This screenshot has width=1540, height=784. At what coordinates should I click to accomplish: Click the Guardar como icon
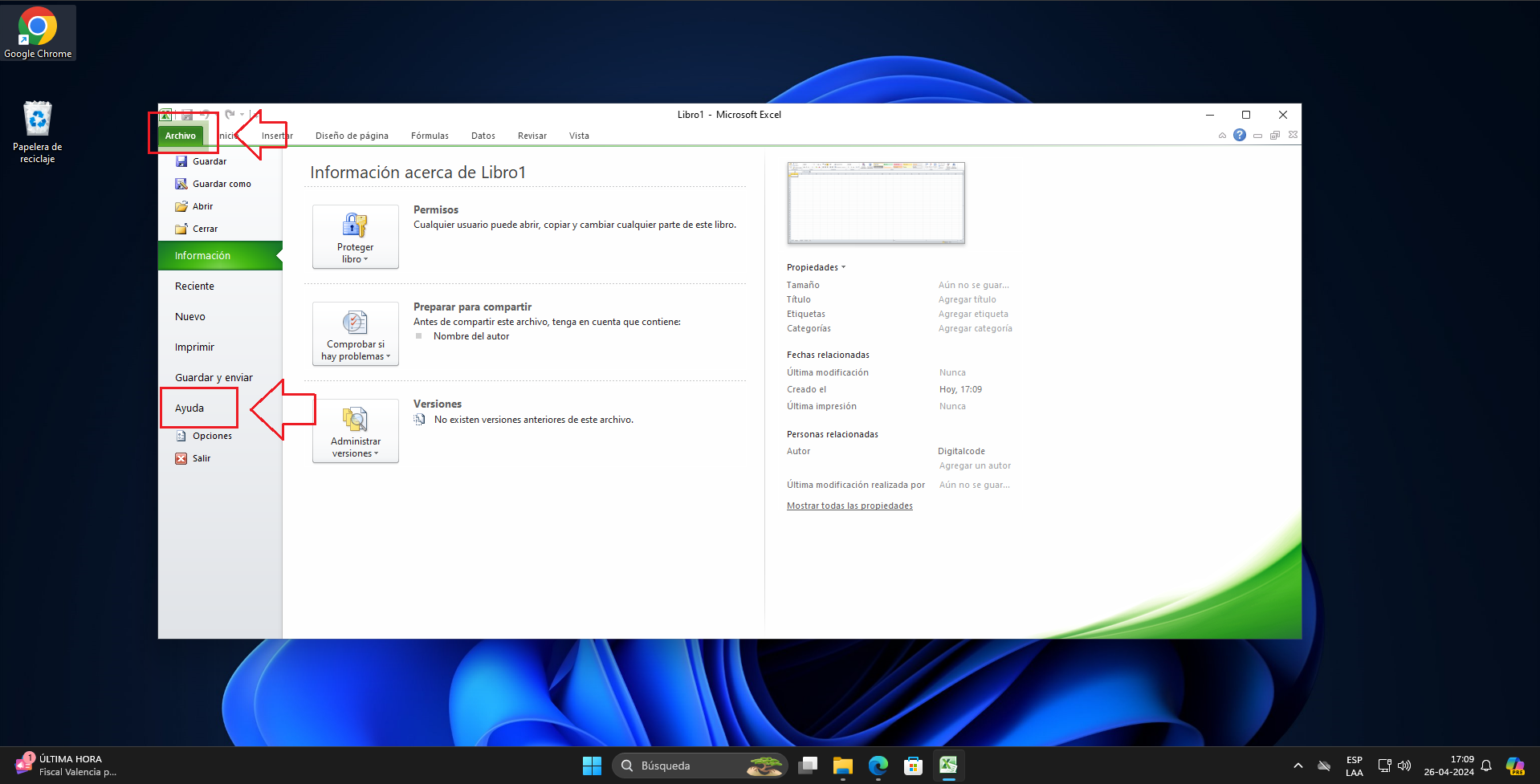(x=181, y=184)
